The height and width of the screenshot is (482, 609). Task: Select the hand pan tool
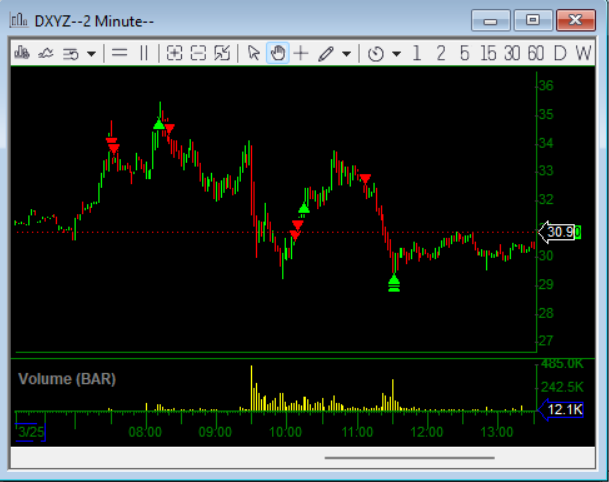(278, 53)
